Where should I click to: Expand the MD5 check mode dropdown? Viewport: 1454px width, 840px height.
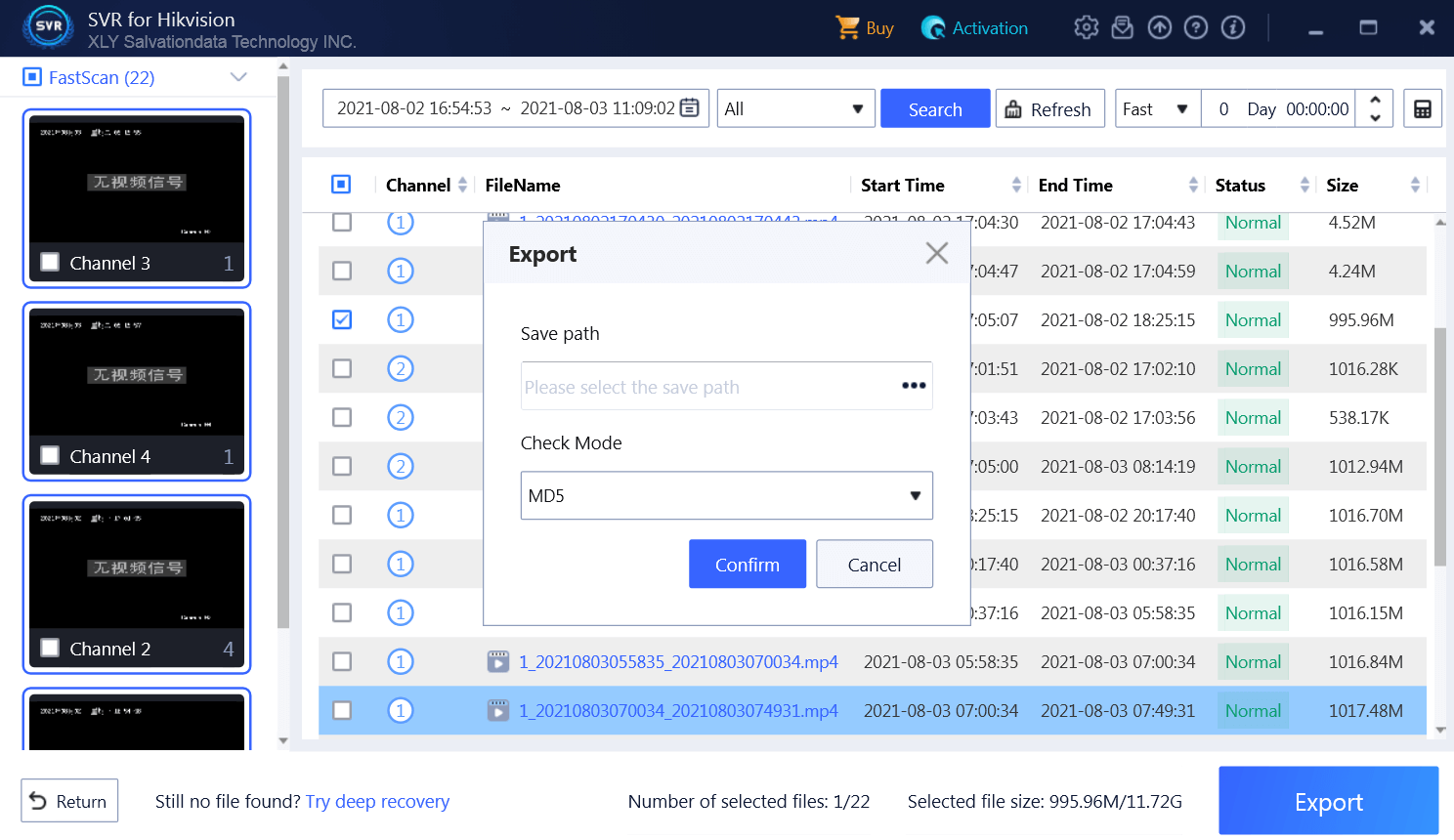726,495
